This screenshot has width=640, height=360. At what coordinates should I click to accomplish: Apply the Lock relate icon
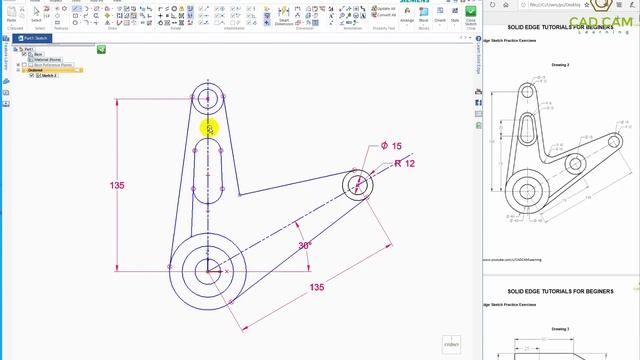click(182, 9)
